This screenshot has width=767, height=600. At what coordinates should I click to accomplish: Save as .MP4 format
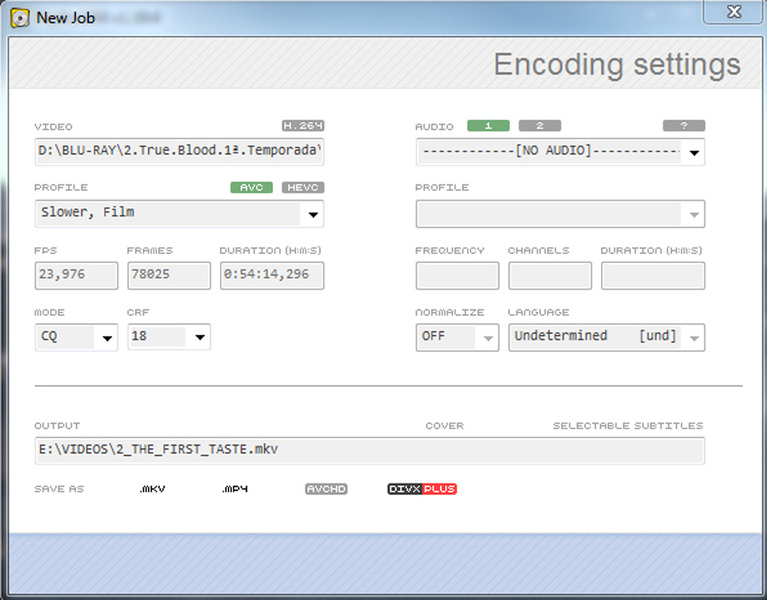[x=235, y=489]
